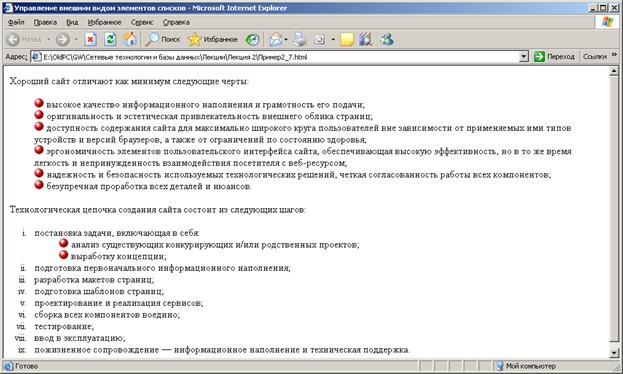This screenshot has width=623, height=374.
Task: Click the Готово status page icon
Action: pos(8,366)
